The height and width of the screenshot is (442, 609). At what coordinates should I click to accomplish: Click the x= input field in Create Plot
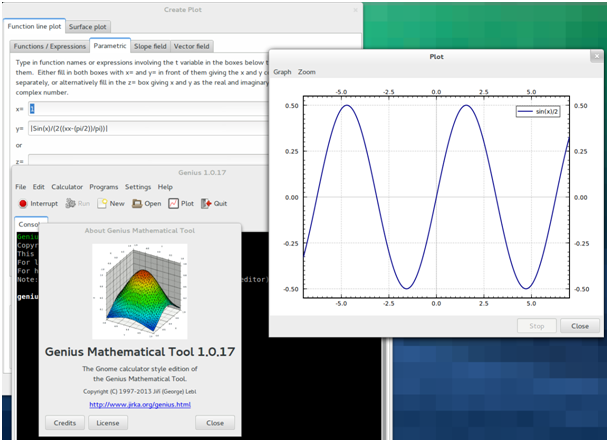[x=148, y=109]
